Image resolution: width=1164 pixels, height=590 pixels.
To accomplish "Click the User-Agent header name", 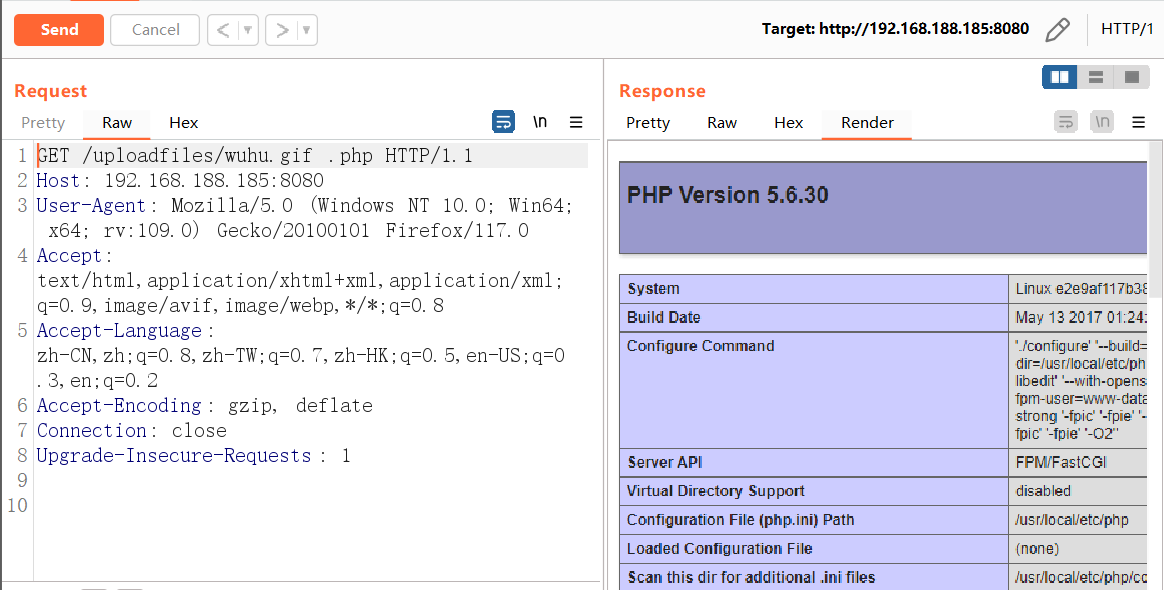I will [91, 206].
